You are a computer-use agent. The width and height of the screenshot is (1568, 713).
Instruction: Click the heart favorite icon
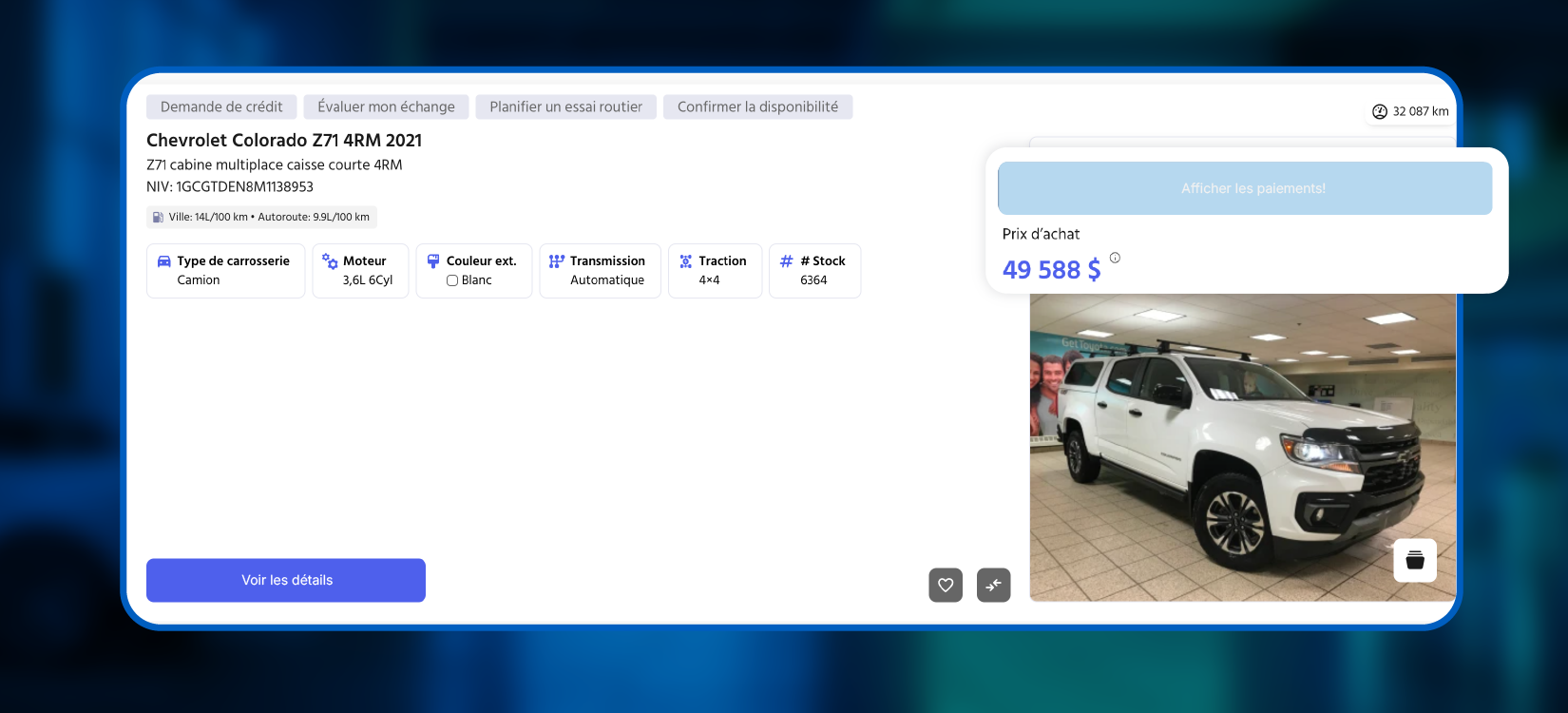[946, 585]
